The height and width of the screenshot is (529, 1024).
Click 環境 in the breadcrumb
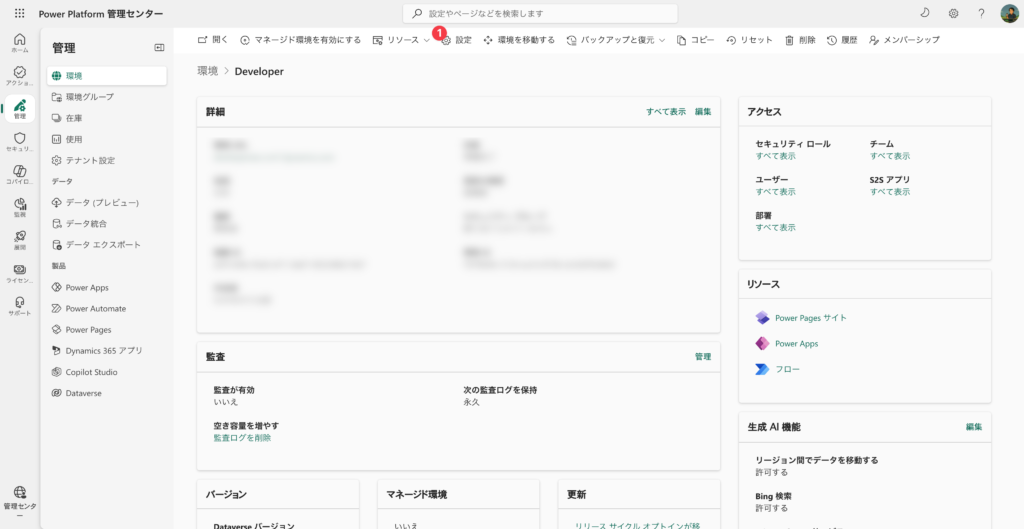point(207,71)
